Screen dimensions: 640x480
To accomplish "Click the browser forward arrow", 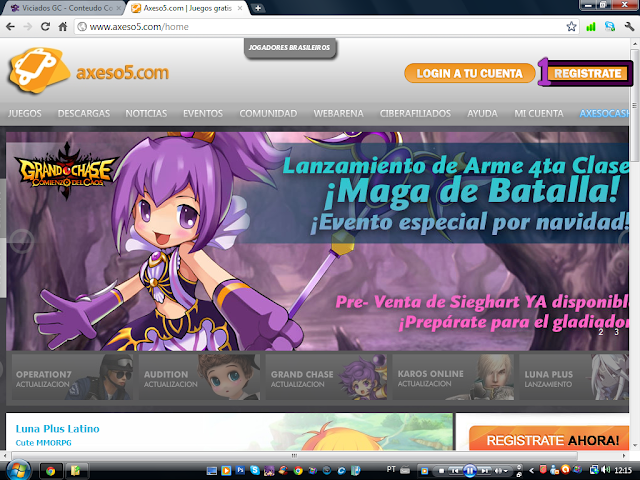I will [x=28, y=27].
